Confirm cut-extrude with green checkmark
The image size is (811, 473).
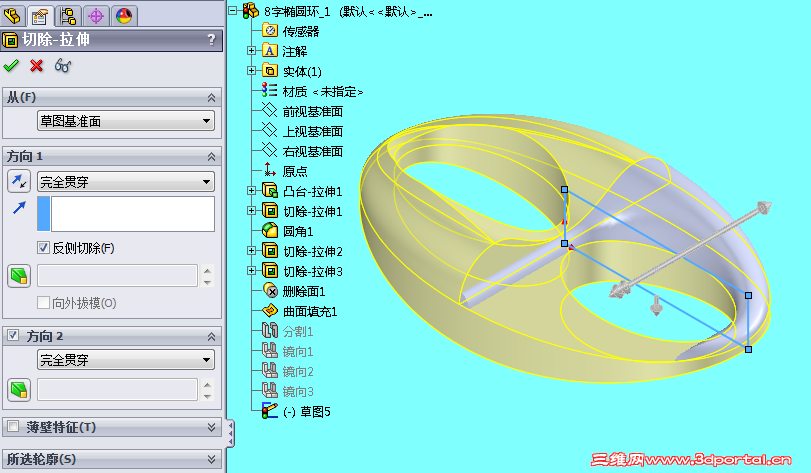pyautogui.click(x=11, y=66)
